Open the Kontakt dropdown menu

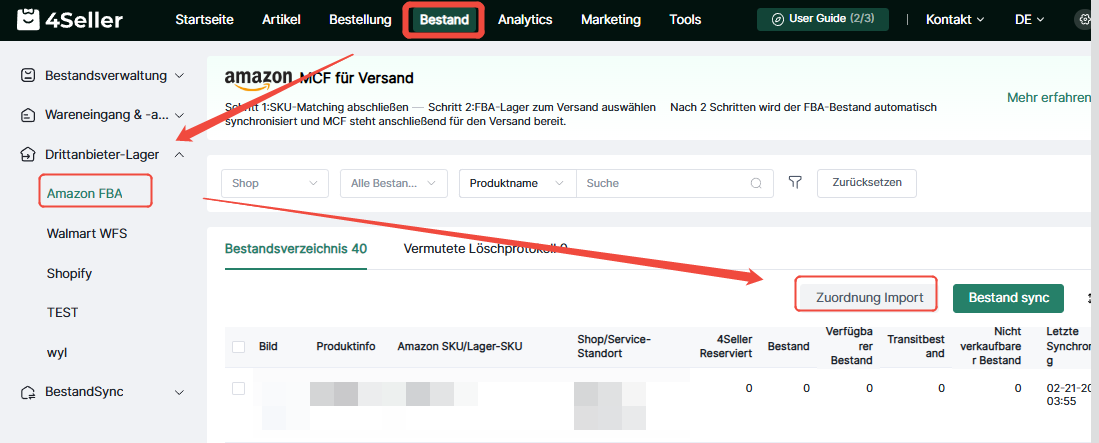click(x=955, y=20)
